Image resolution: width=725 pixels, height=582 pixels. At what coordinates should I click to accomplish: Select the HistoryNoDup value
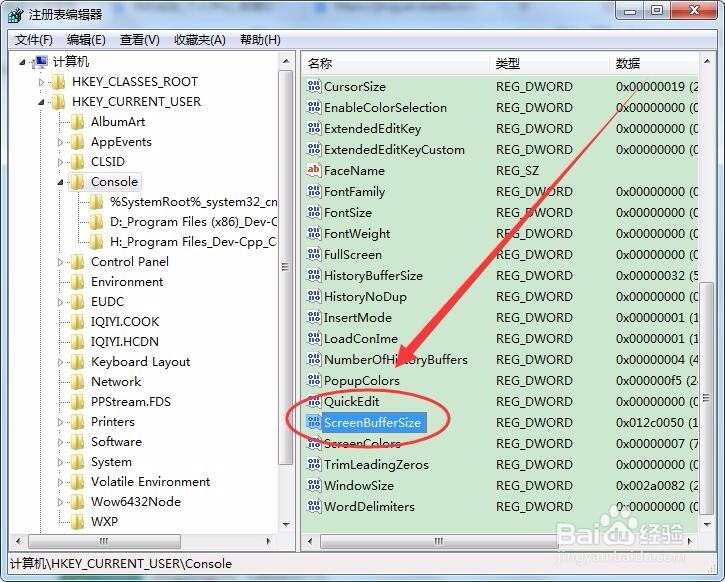coord(365,296)
